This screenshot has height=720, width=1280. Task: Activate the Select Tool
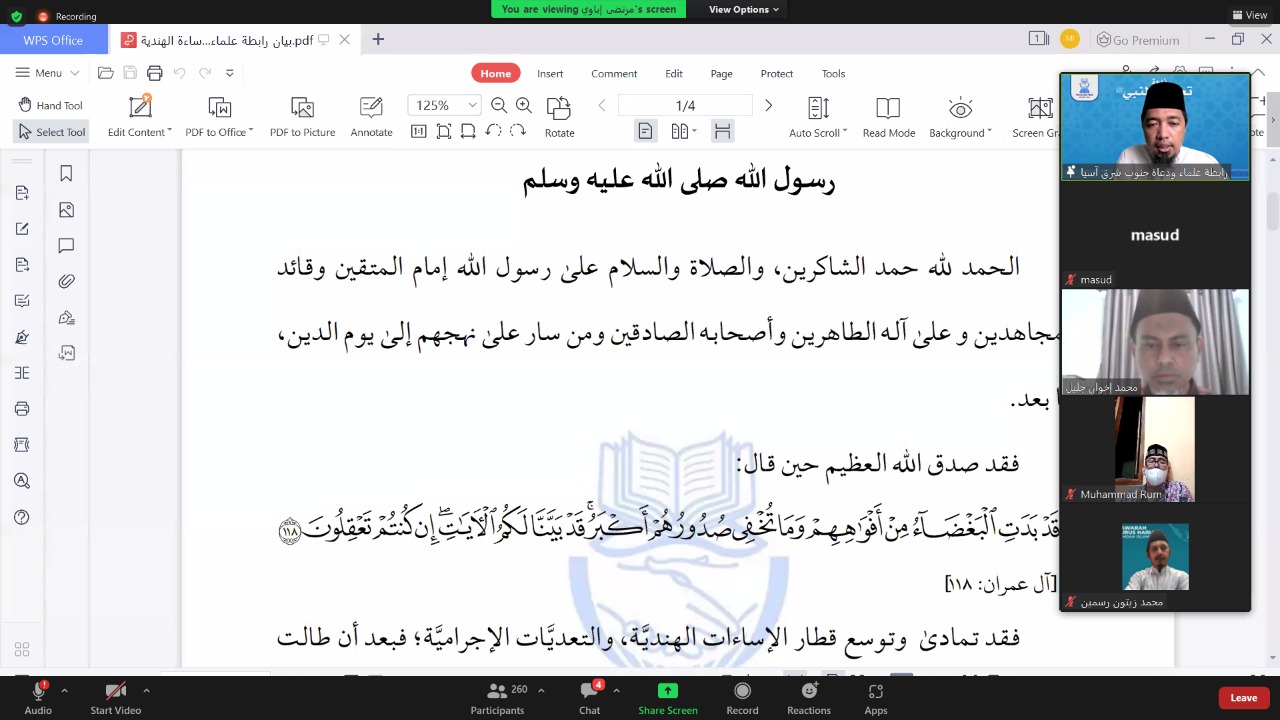(51, 132)
